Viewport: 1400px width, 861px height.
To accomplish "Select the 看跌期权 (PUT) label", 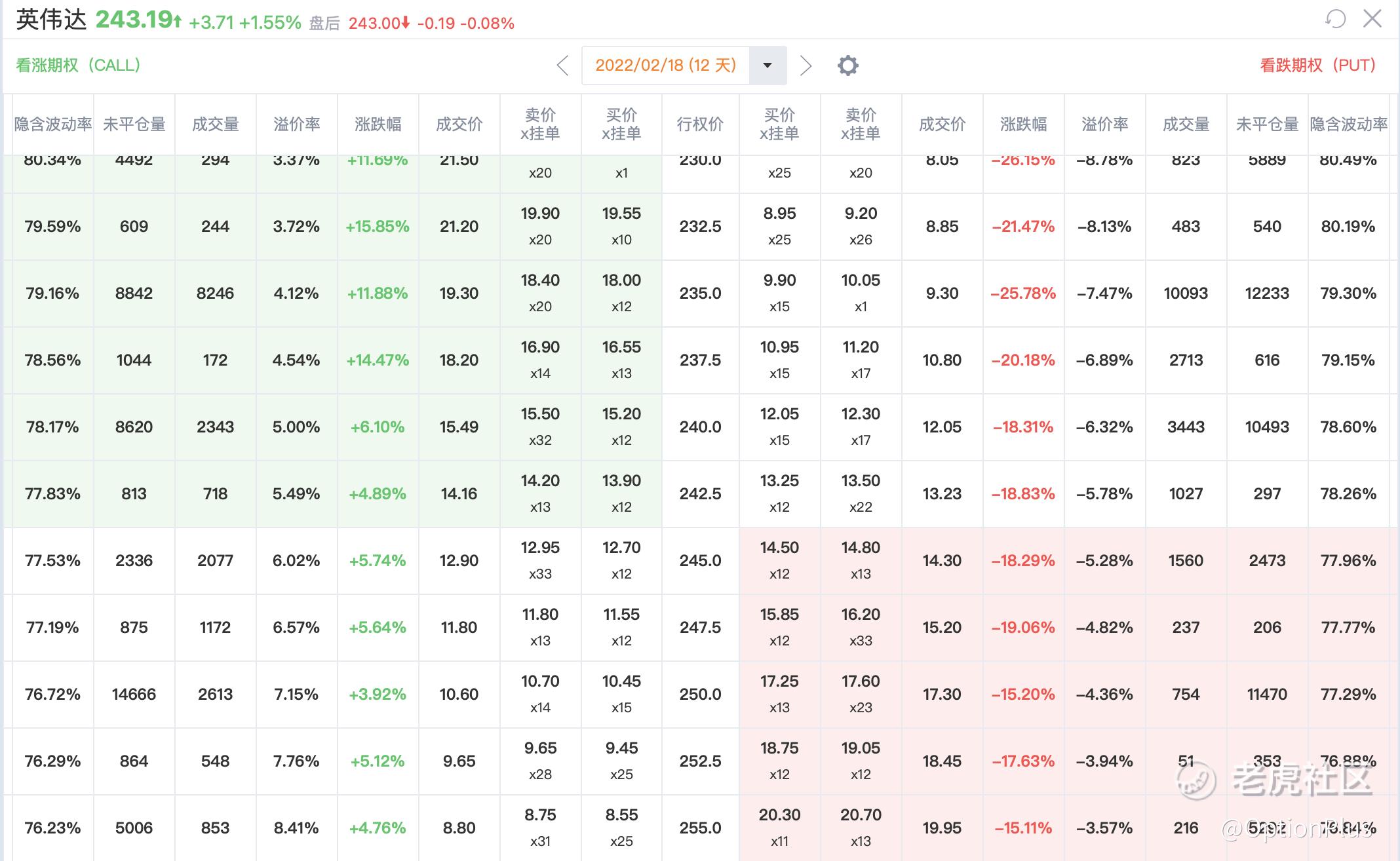I will [x=1317, y=66].
